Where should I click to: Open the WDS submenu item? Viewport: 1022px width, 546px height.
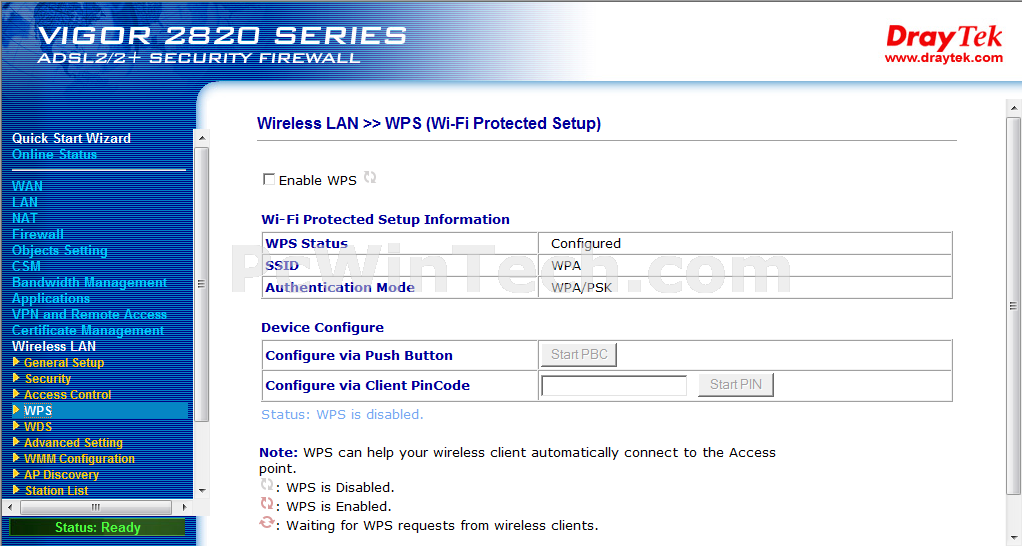point(38,427)
